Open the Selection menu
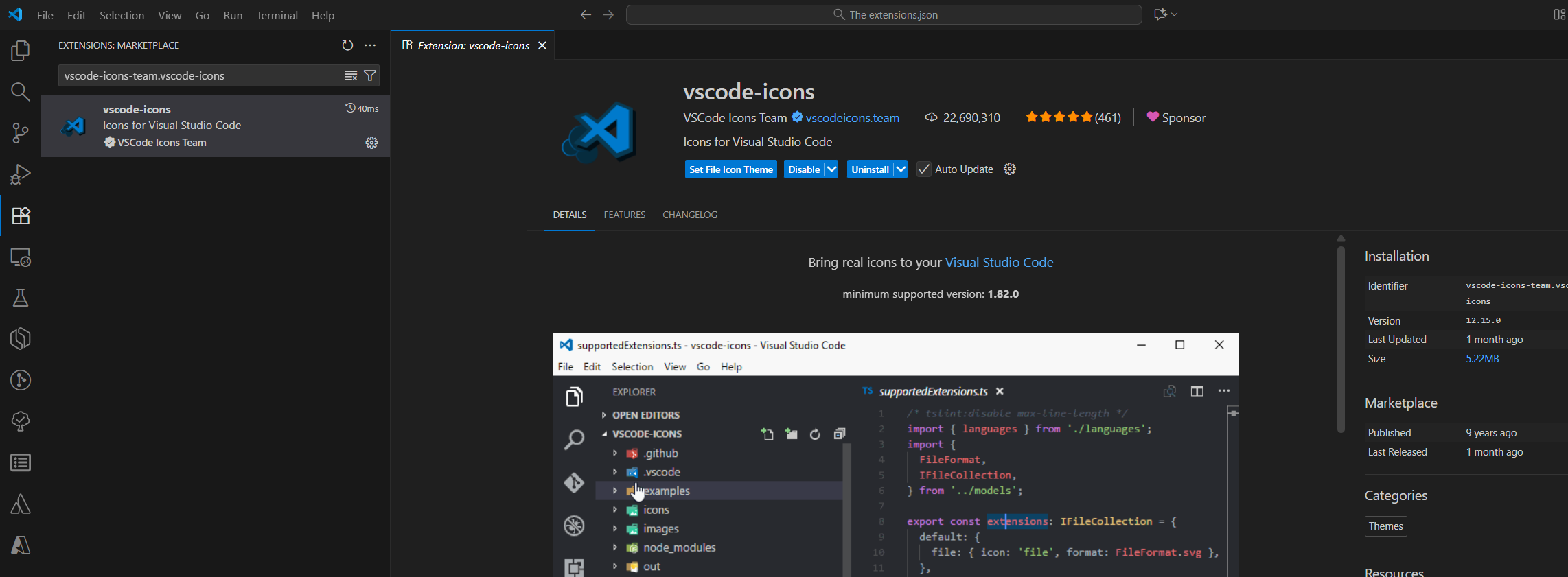 (x=122, y=15)
